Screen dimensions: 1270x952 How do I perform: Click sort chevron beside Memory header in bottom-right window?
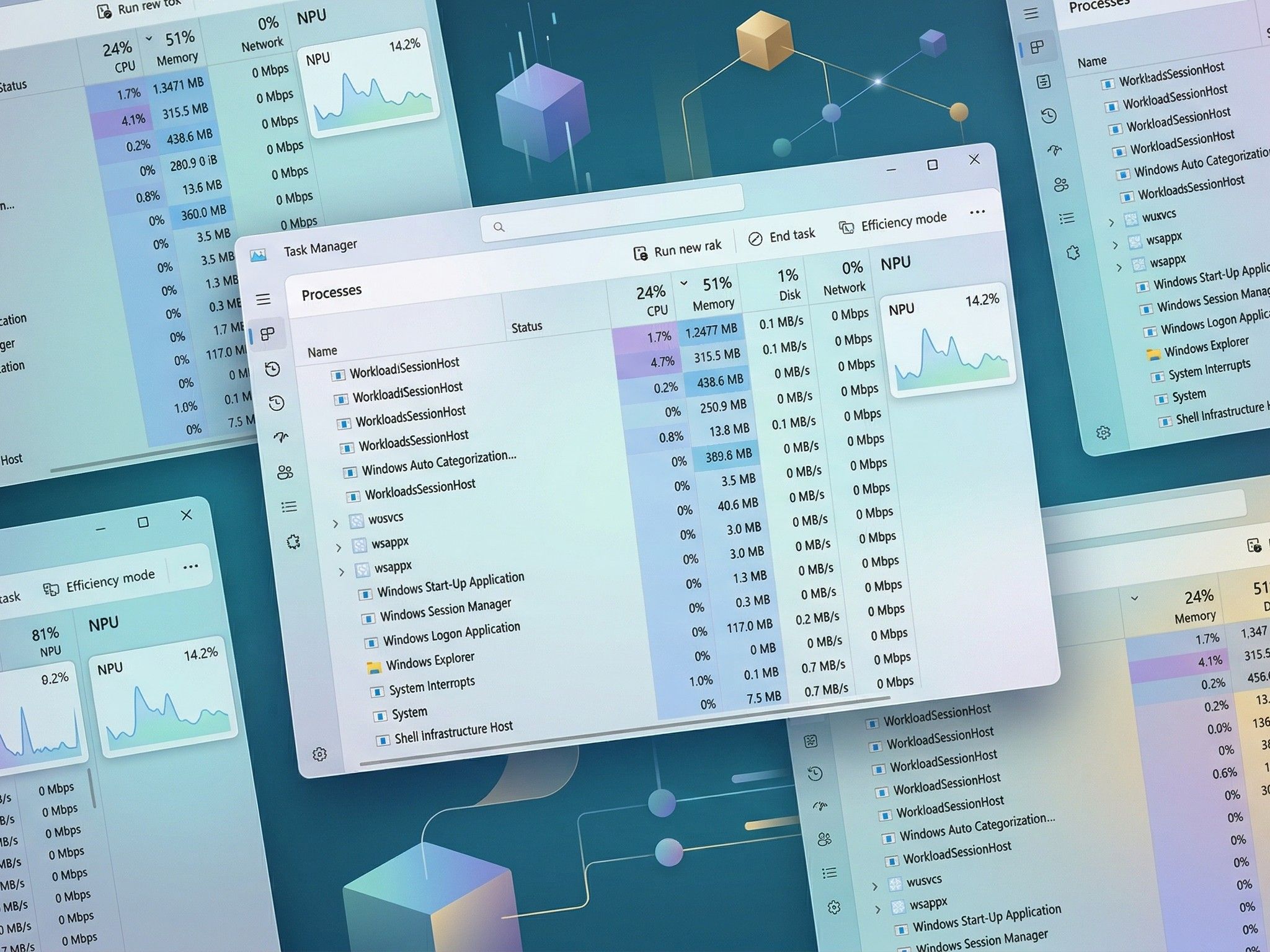[x=1134, y=598]
